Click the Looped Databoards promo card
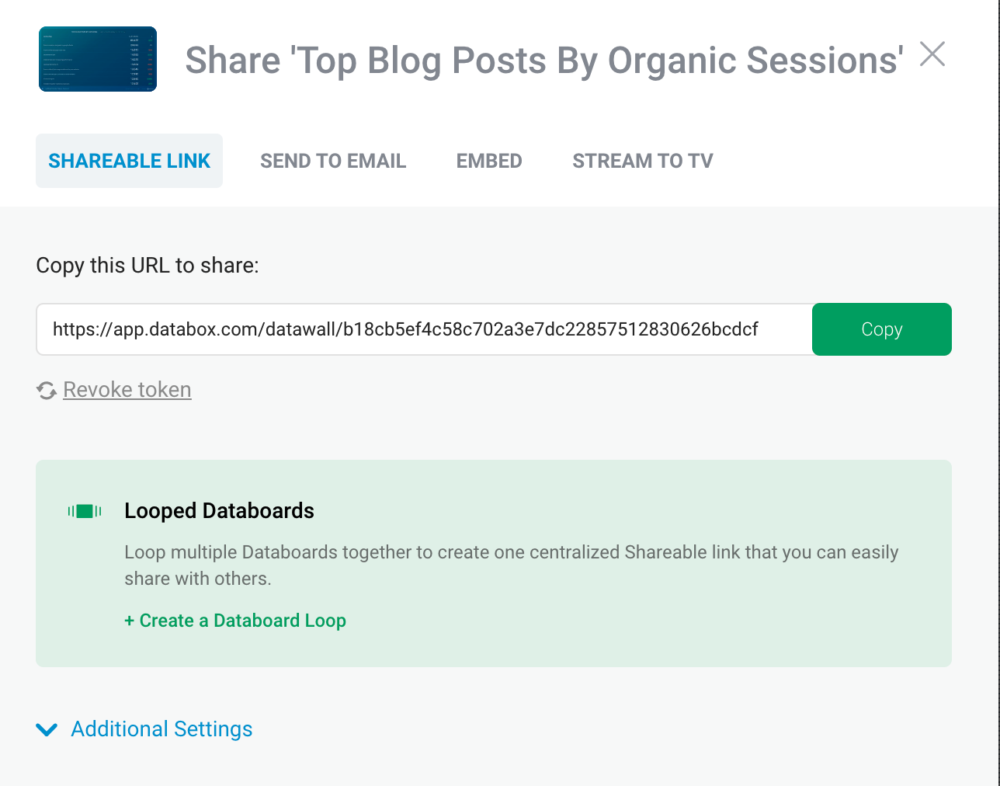This screenshot has width=1000, height=786. (x=494, y=563)
